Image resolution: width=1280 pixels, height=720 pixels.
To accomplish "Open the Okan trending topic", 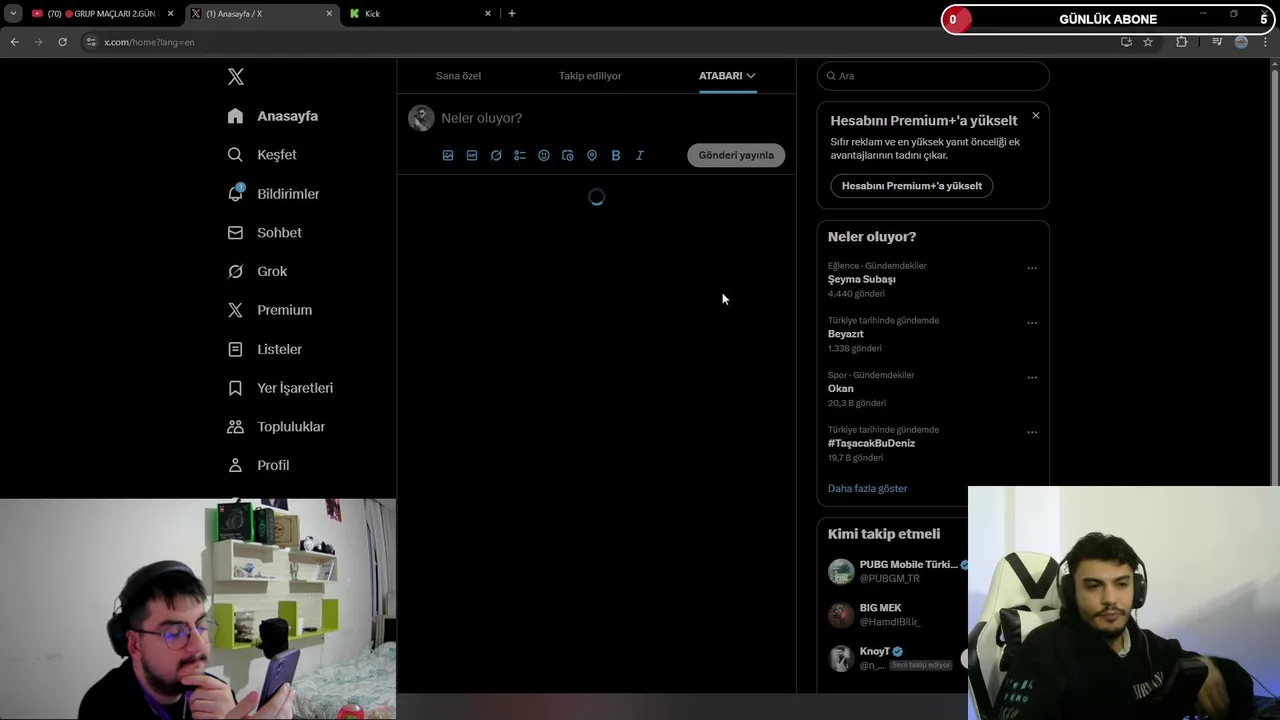I will tap(841, 389).
